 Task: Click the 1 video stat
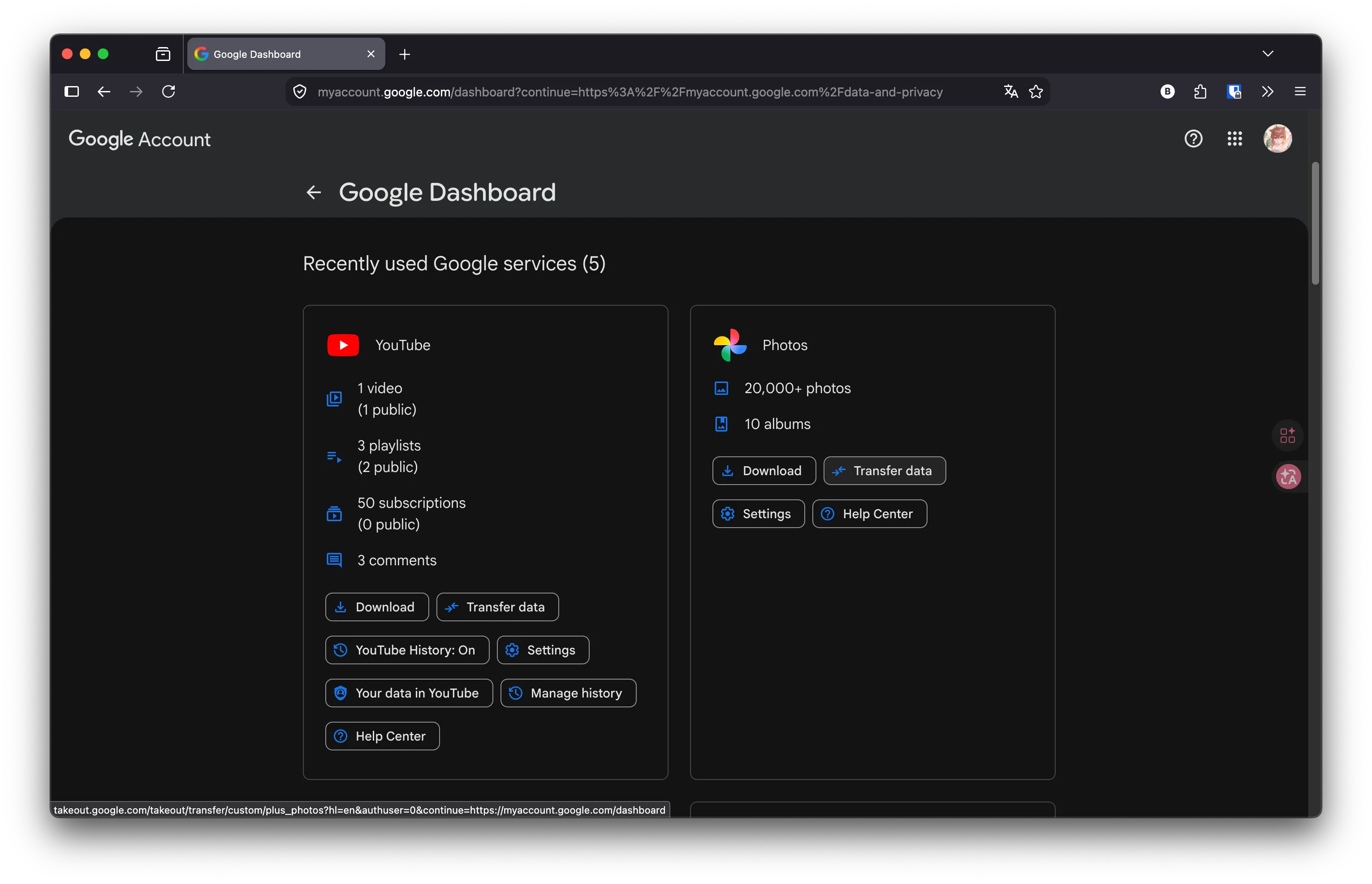[x=387, y=399]
